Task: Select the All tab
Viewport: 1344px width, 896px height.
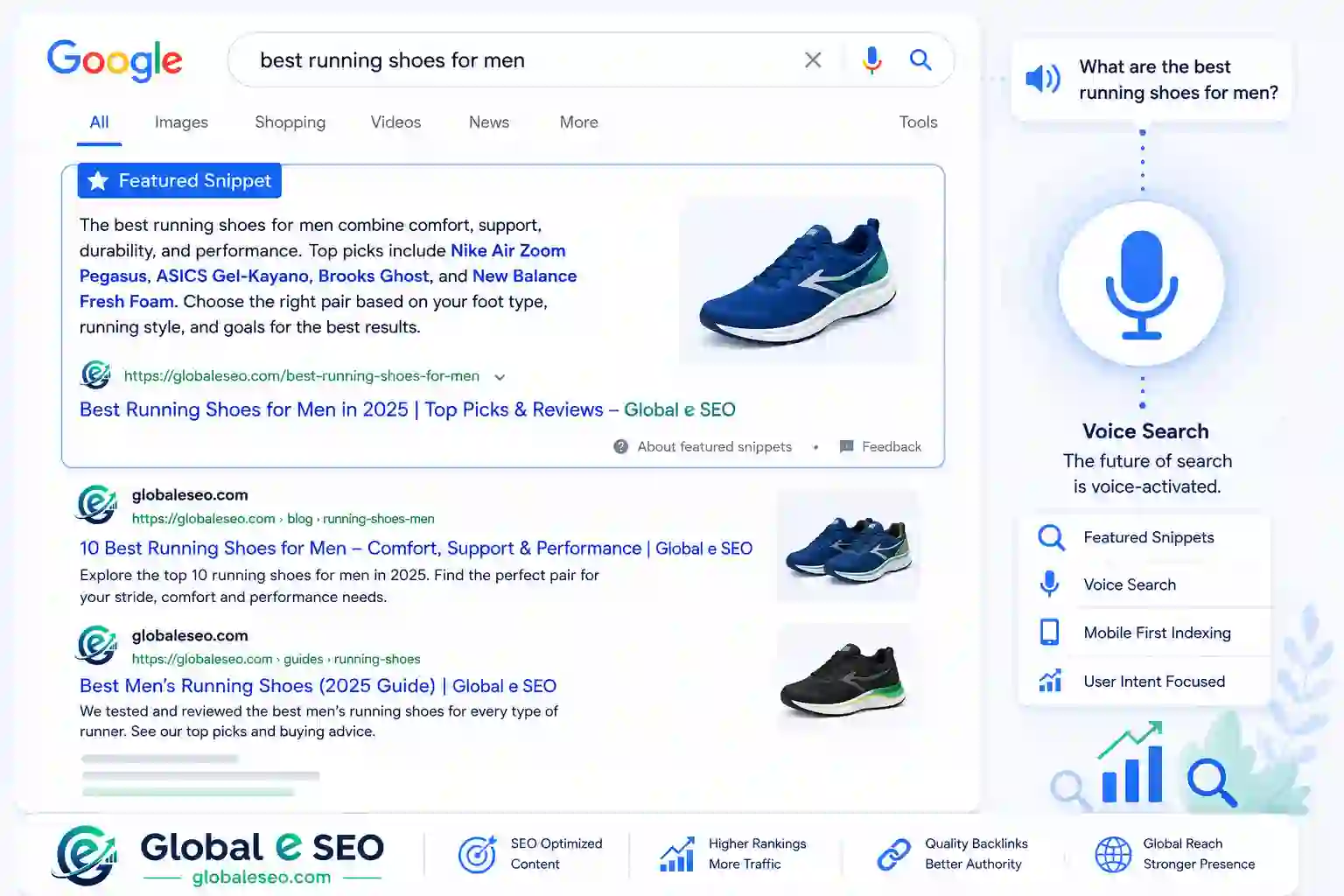Action: (x=99, y=122)
